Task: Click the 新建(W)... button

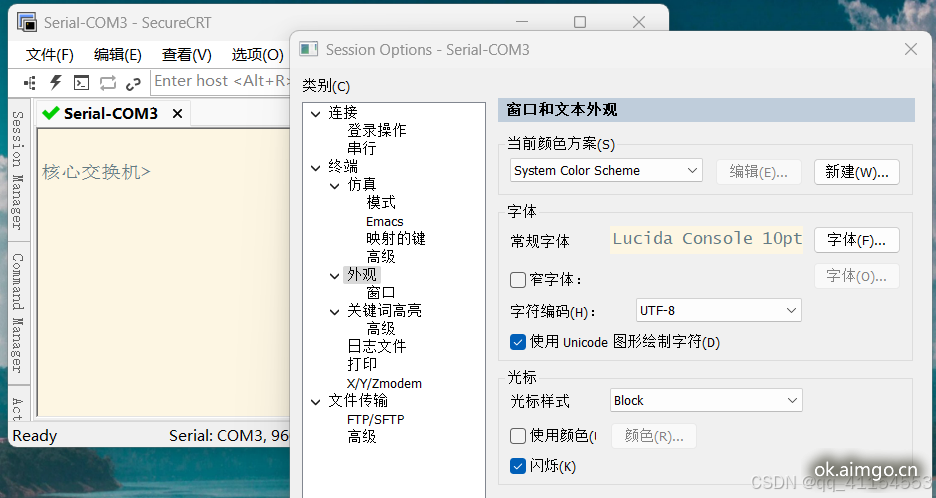Action: pyautogui.click(x=856, y=172)
